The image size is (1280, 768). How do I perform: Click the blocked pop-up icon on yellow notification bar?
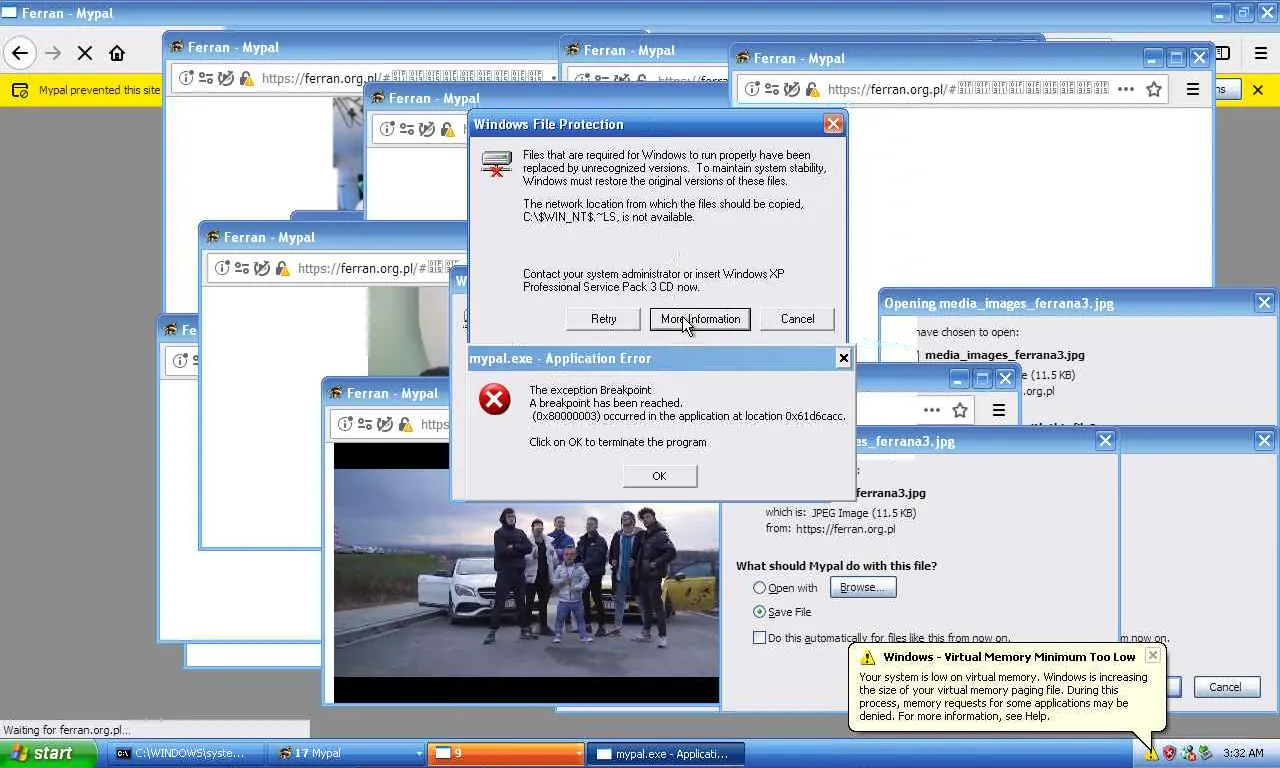click(20, 90)
